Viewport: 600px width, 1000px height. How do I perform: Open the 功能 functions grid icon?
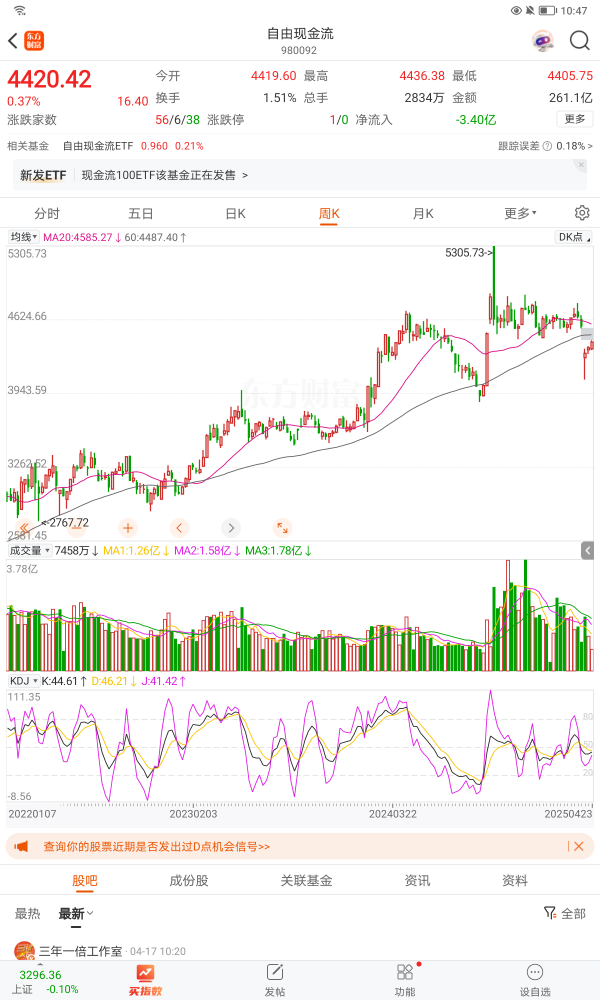pos(405,978)
